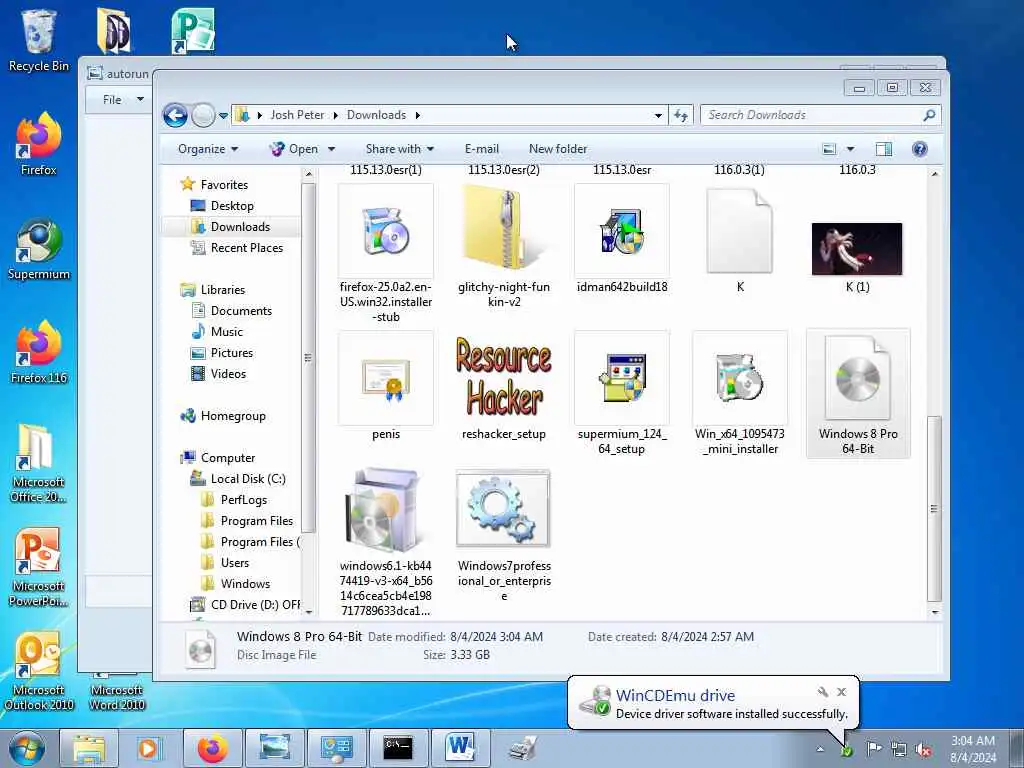Viewport: 1024px width, 768px height.
Task: Expand the arrow after the Downloads breadcrumb
Action: 417,116
